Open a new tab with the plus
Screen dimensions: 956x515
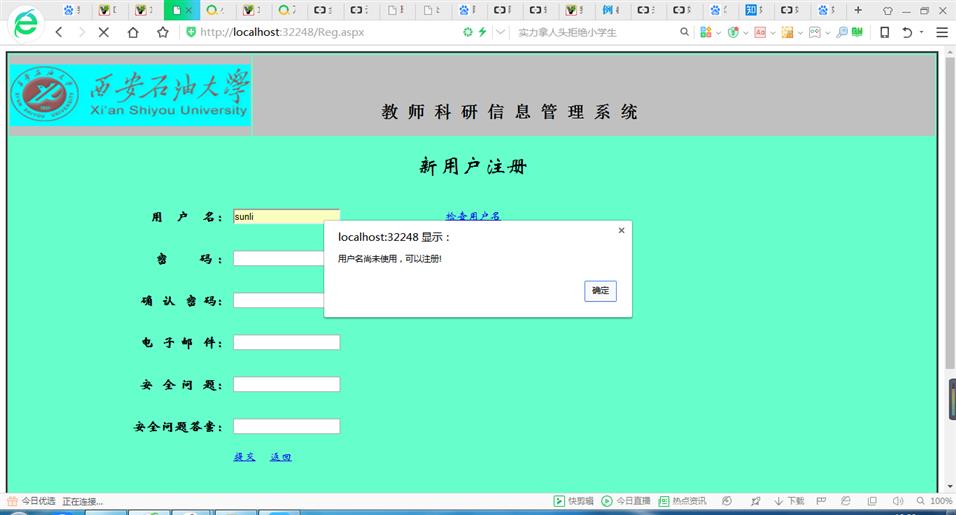coord(858,10)
